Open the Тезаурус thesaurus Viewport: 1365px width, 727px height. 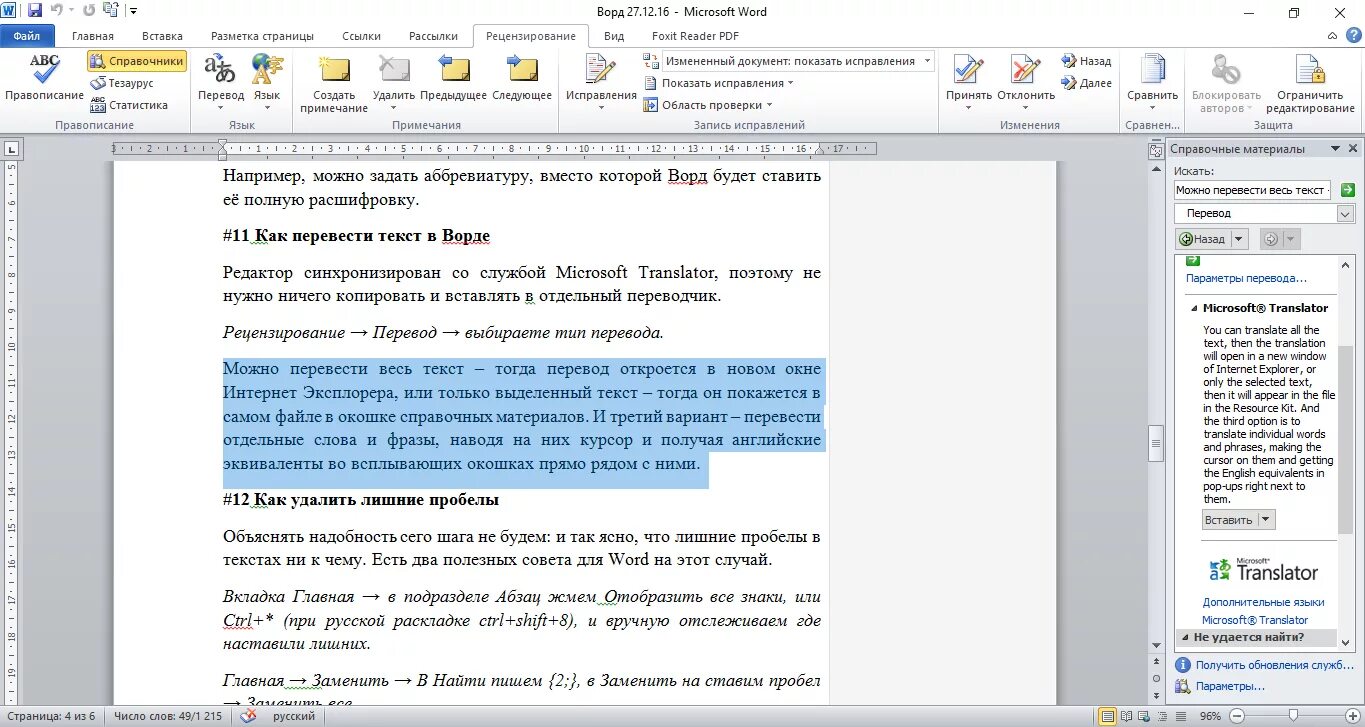122,83
